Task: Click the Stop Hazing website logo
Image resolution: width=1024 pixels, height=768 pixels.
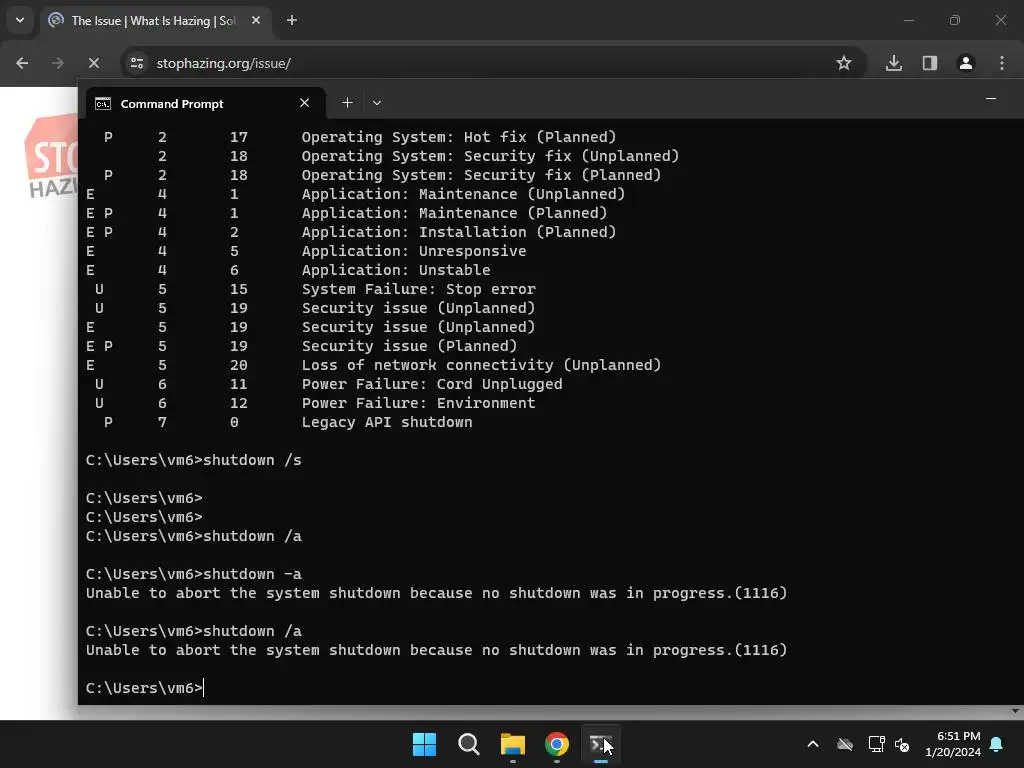Action: 51,157
